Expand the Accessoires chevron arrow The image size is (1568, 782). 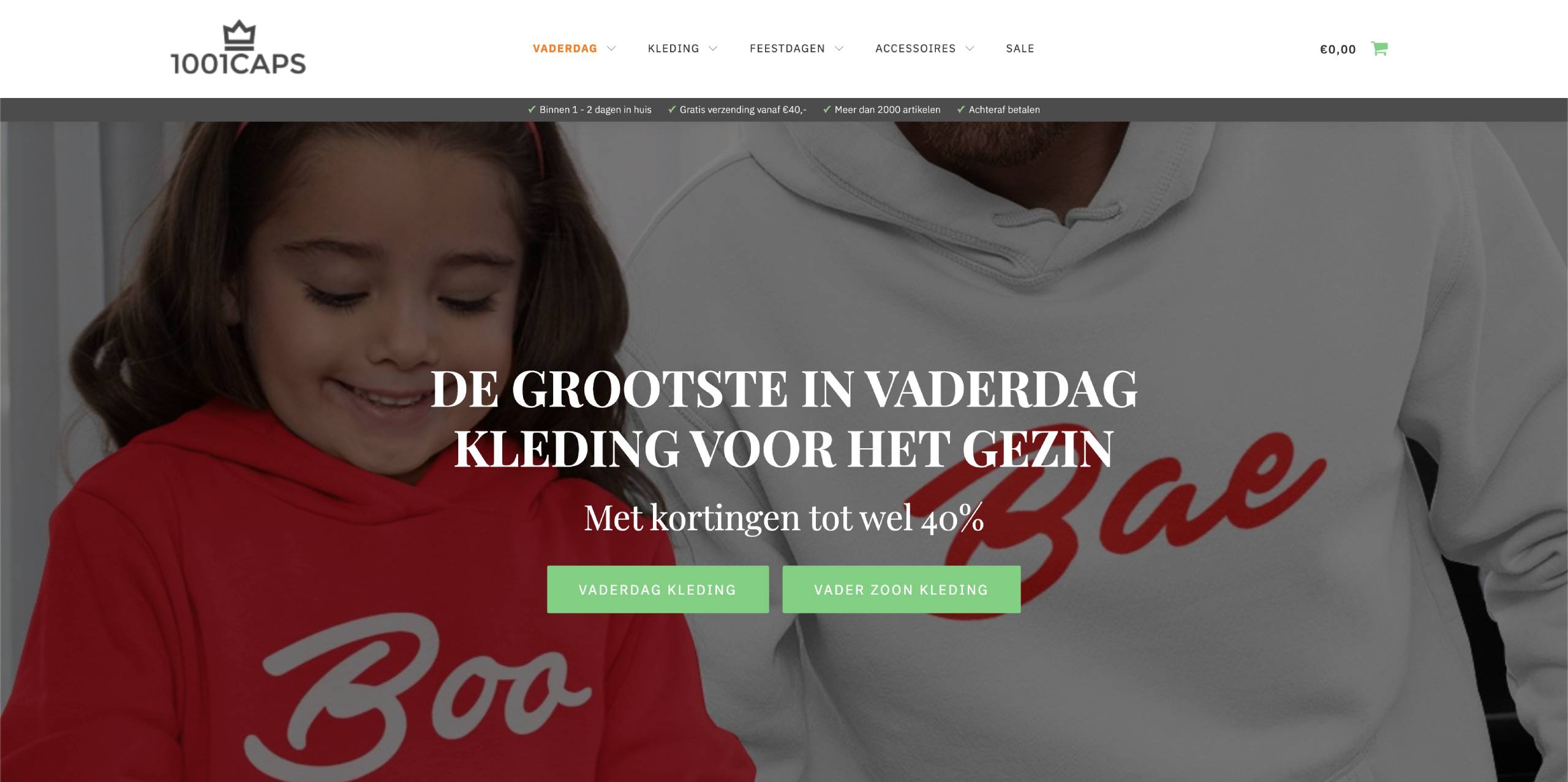click(970, 48)
